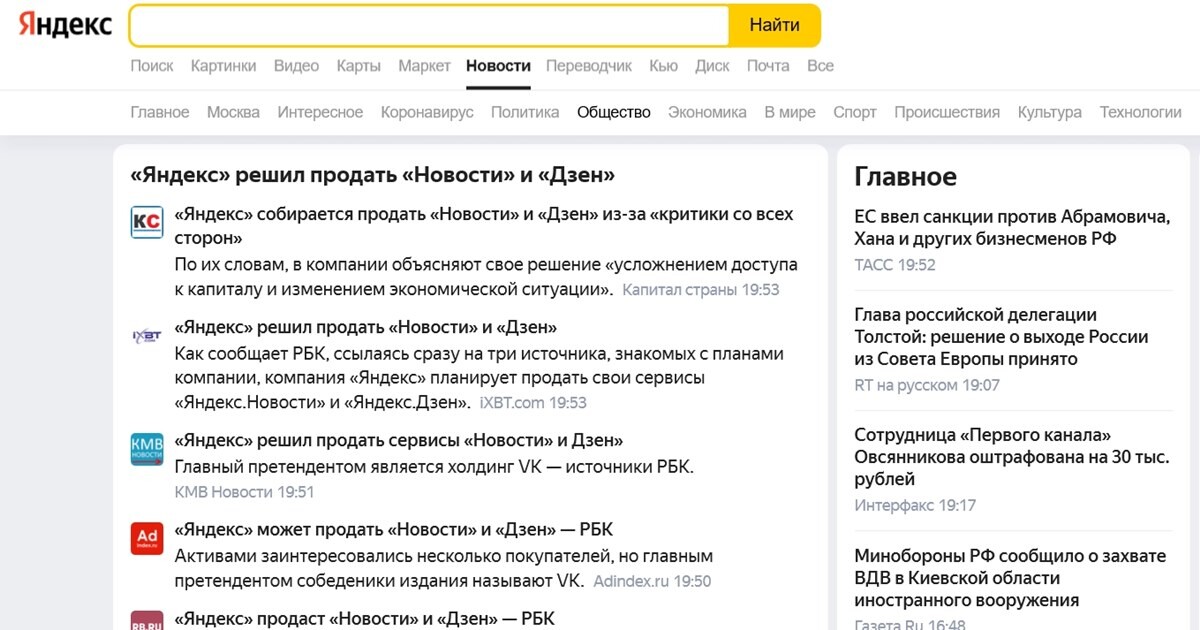
Task: Open headline about EU sanctions against Абрамович
Action: pyautogui.click(x=1012, y=227)
